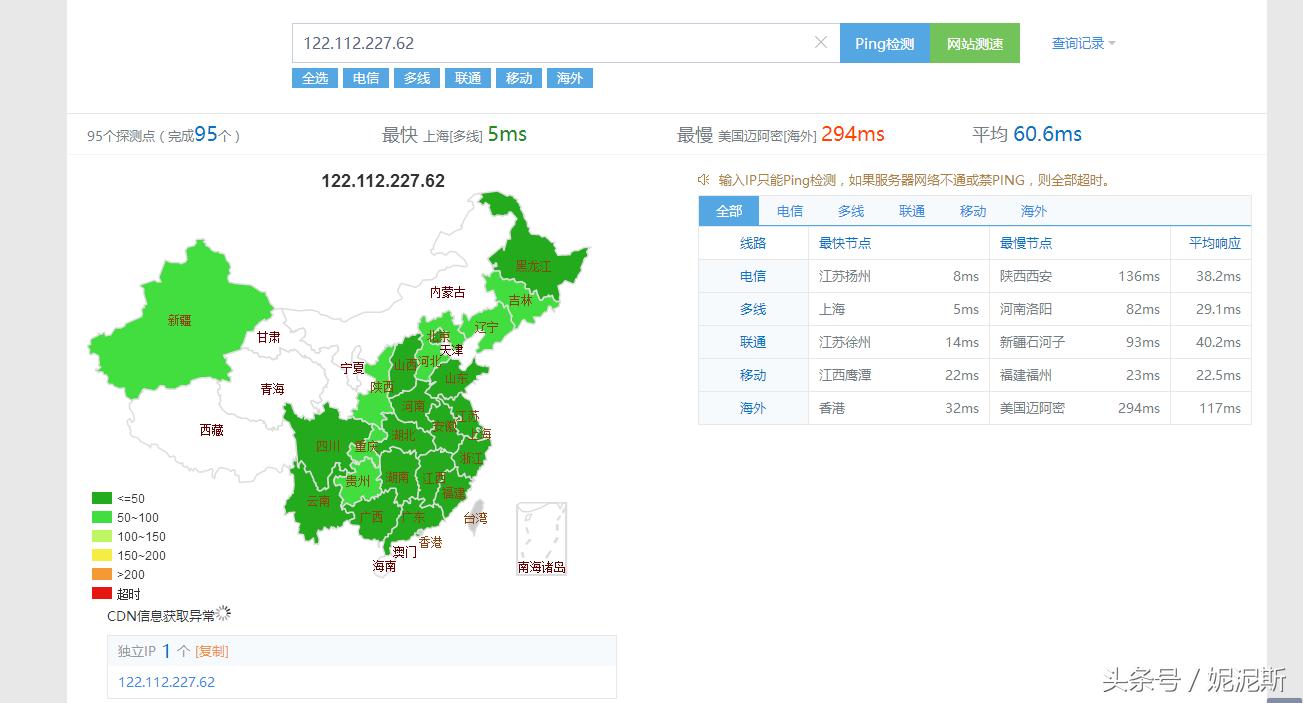
Task: Click the Ping检测 button
Action: pyautogui.click(x=884, y=42)
